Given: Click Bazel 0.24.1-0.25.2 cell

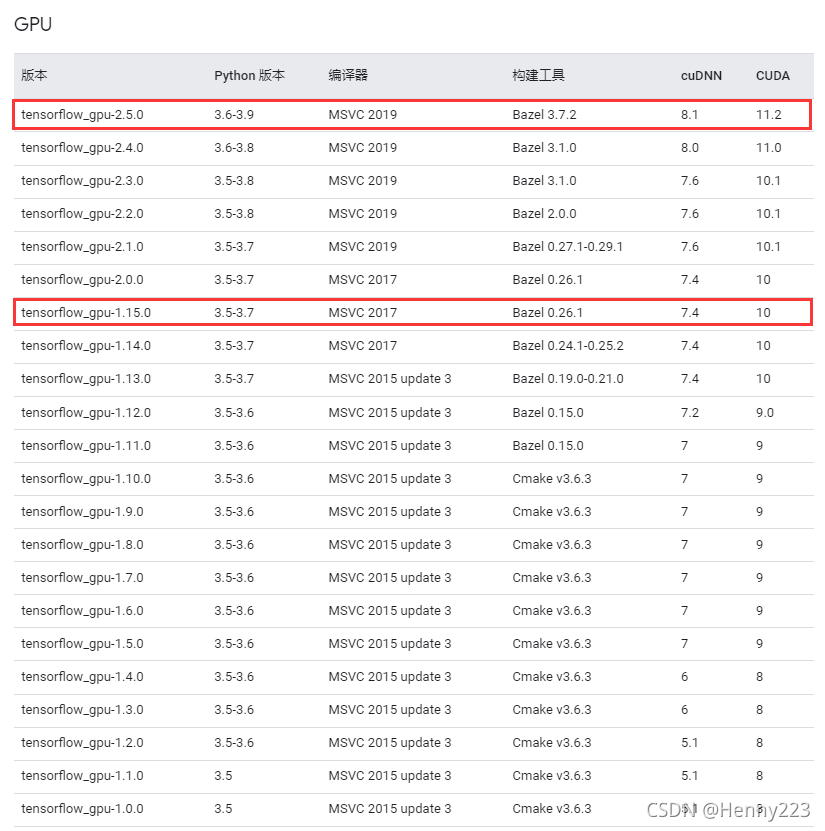Looking at the screenshot, I should pos(568,346).
